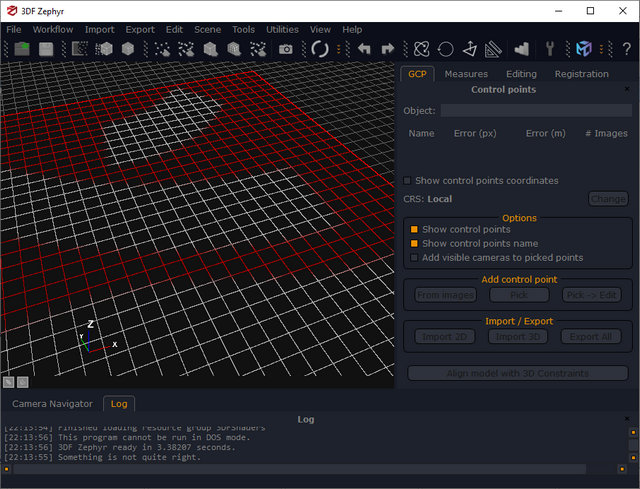Screen dimensions: 640x489
Task: Click the blue 3D cube icon
Action: [x=584, y=49]
